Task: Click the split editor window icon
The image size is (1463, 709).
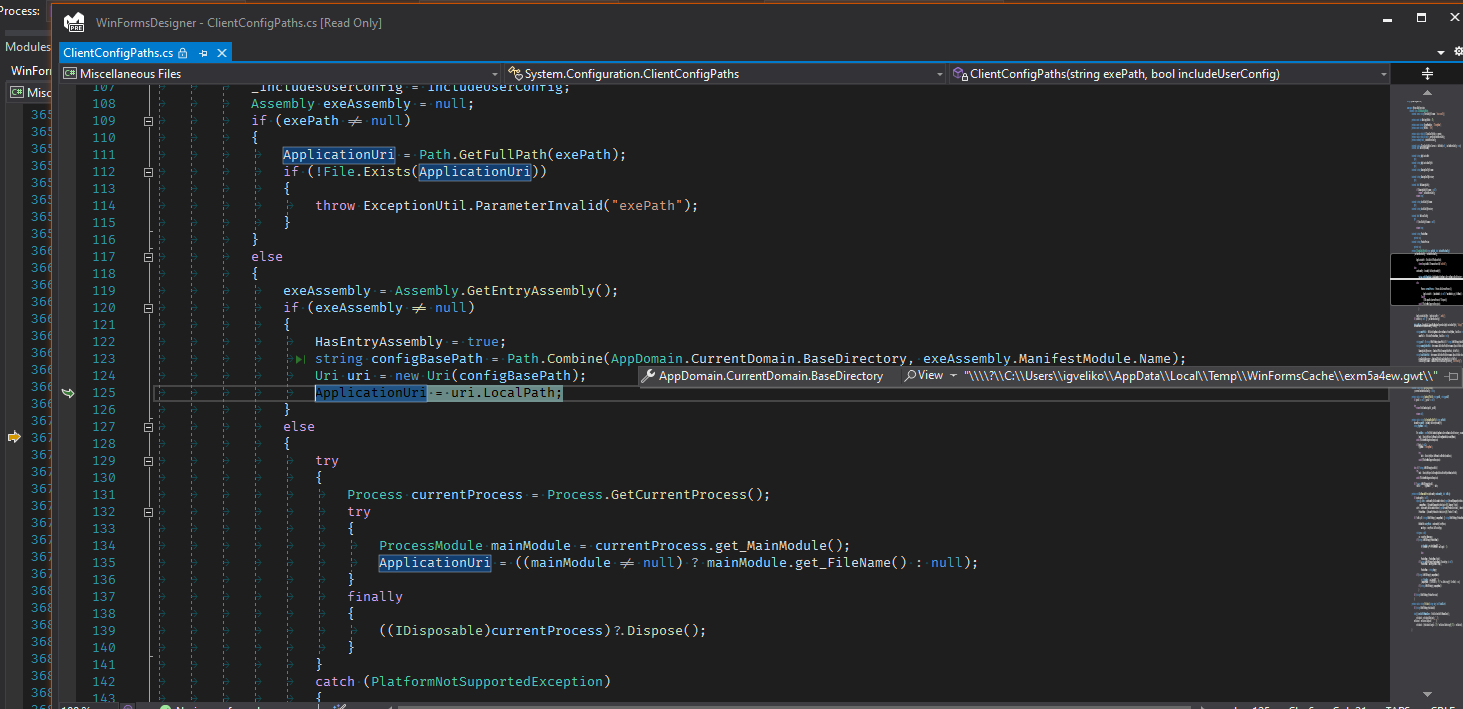Action: (x=1427, y=73)
